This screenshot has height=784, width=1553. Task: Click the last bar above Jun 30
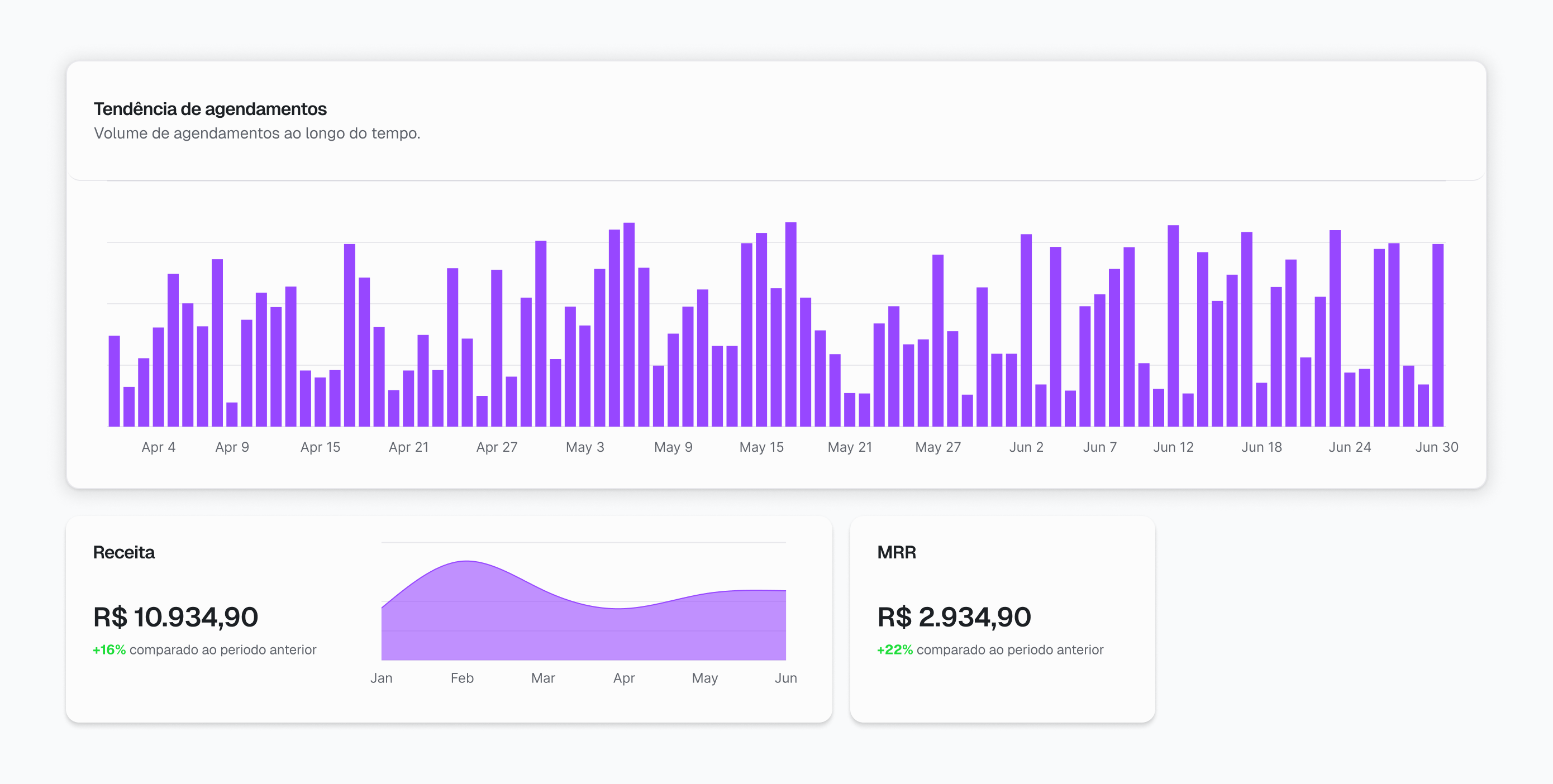(x=1437, y=335)
